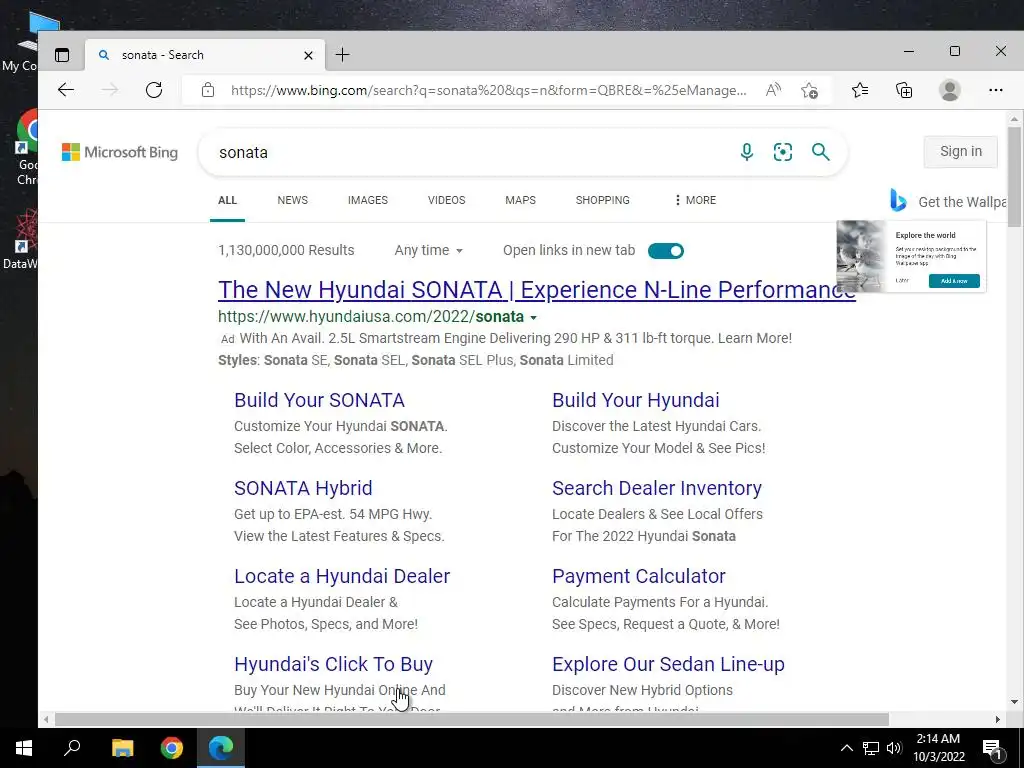Click the browser address bar URL

point(488,90)
